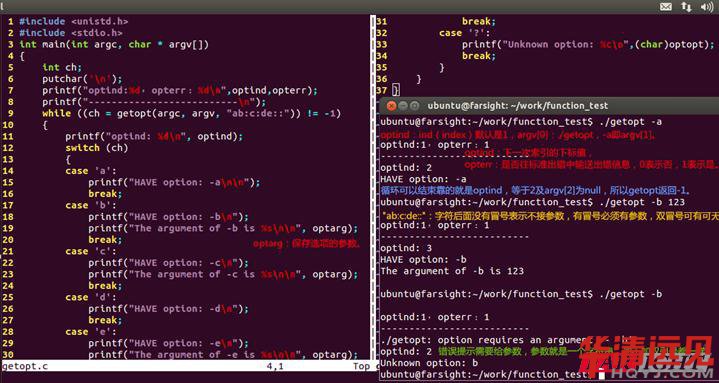Click 'getopt.c' file name in vim status line
719x383 pixels.
click(25, 366)
